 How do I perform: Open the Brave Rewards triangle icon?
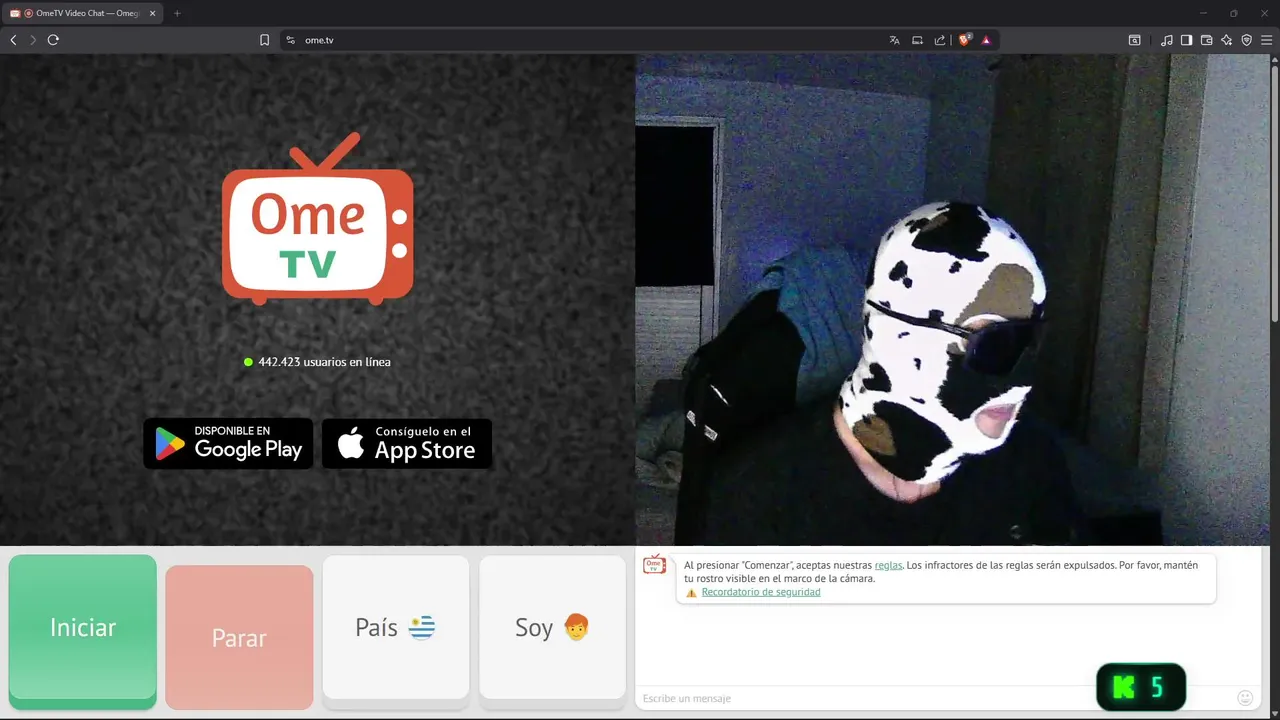pos(986,40)
